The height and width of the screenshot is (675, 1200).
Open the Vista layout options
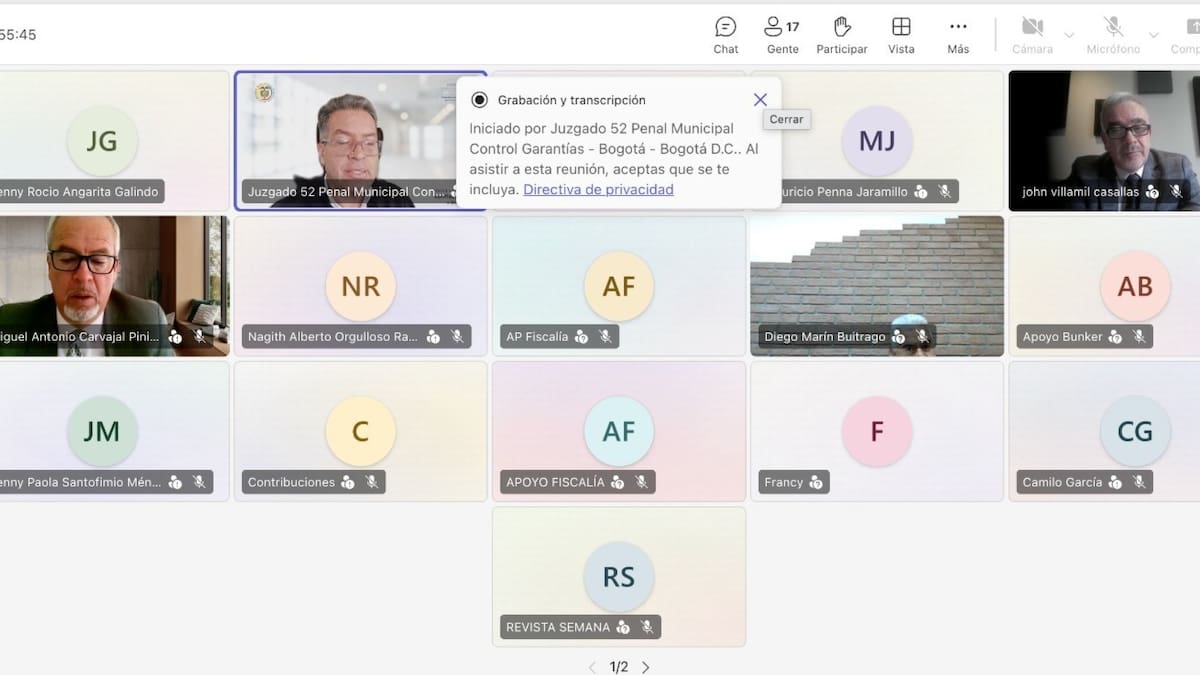coord(901,35)
